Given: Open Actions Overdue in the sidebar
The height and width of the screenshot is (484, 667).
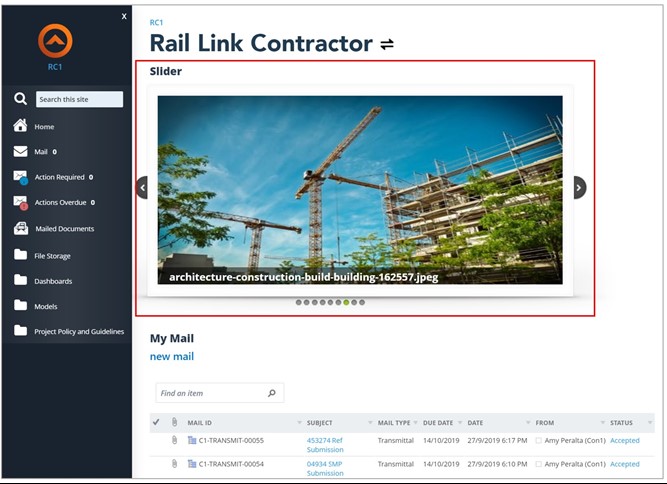Looking at the screenshot, I should coord(60,202).
